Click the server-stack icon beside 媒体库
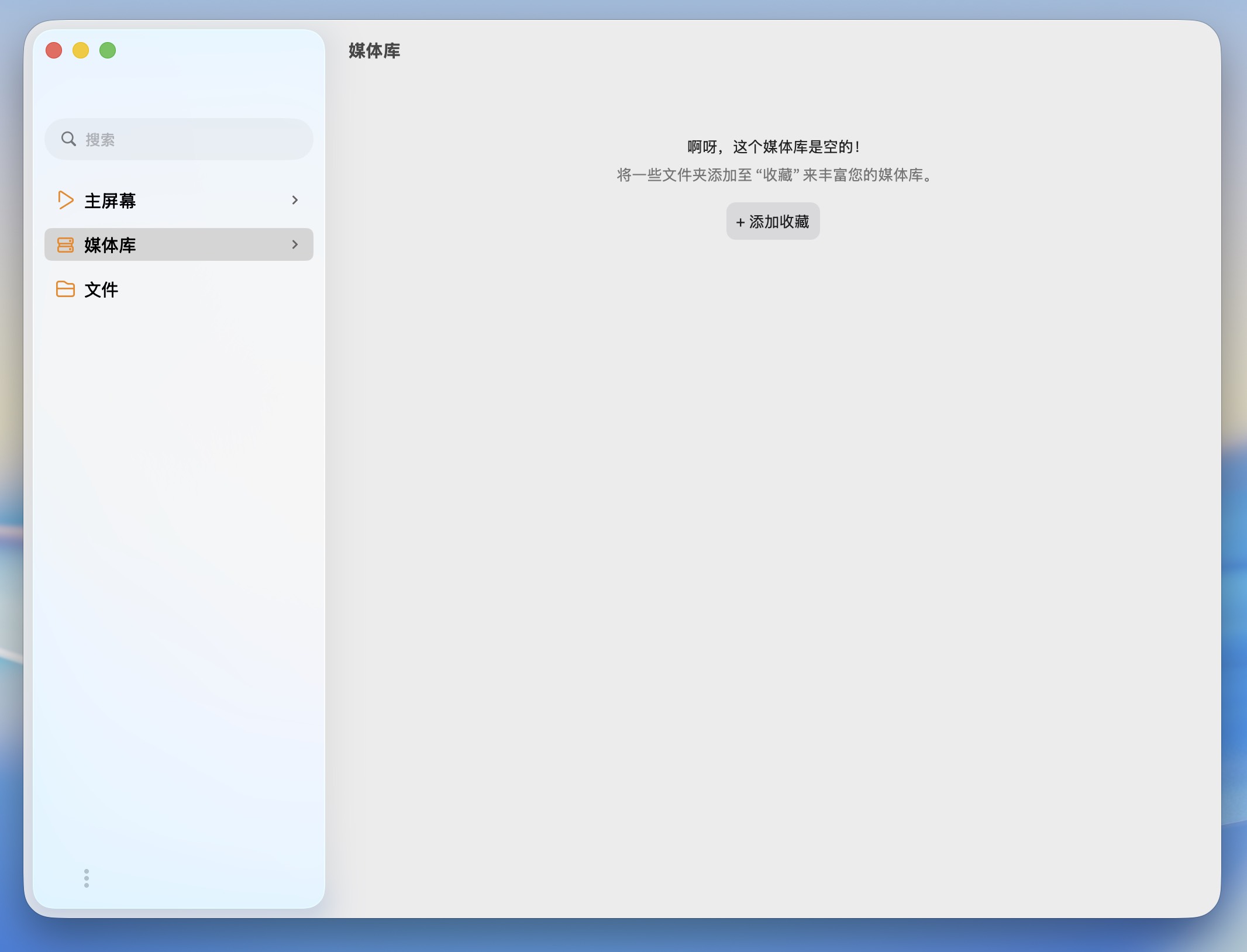 (x=66, y=244)
